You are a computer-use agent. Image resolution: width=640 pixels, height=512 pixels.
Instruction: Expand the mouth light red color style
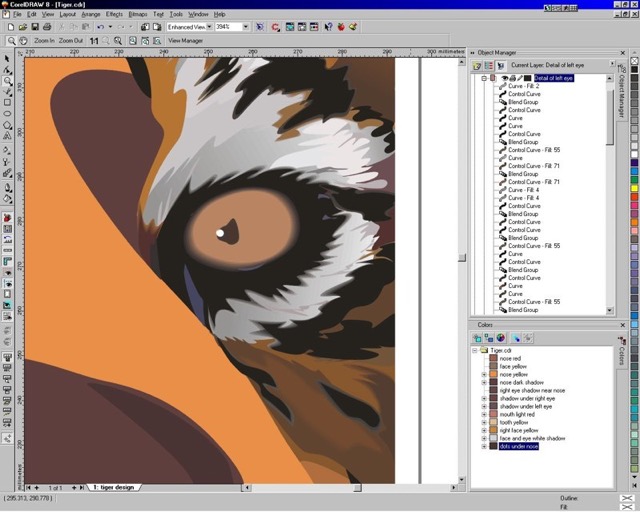coord(484,414)
